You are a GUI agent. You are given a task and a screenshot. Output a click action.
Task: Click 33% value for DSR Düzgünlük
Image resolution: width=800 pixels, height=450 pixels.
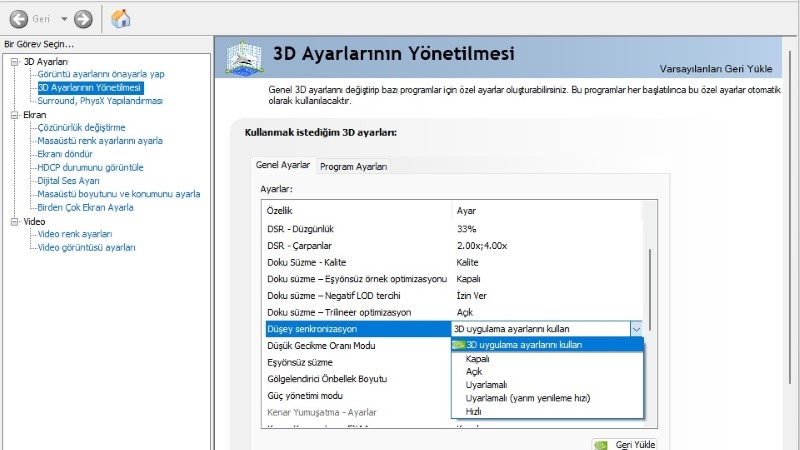(466, 229)
